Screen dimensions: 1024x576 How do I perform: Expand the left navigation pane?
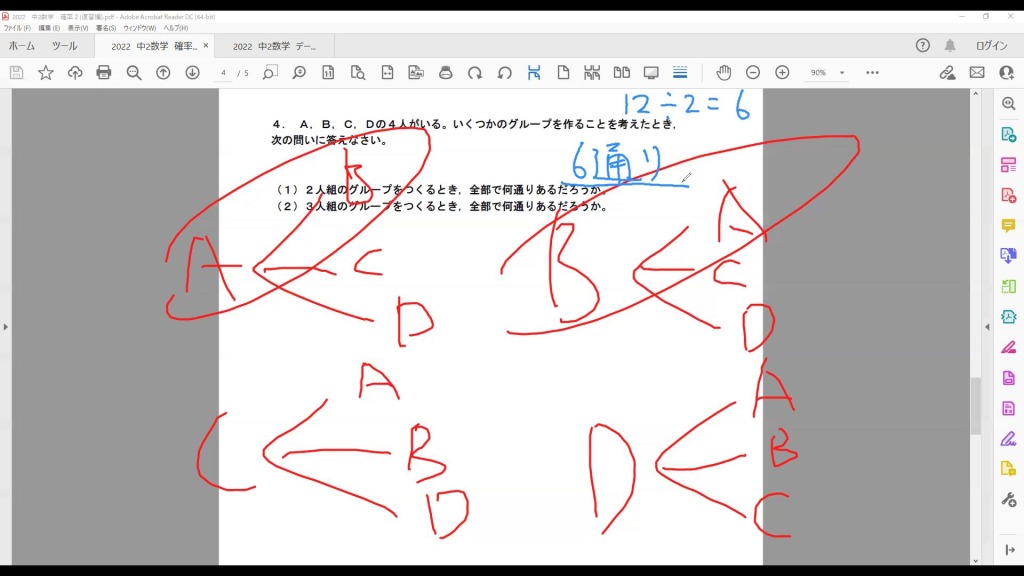coord(6,327)
